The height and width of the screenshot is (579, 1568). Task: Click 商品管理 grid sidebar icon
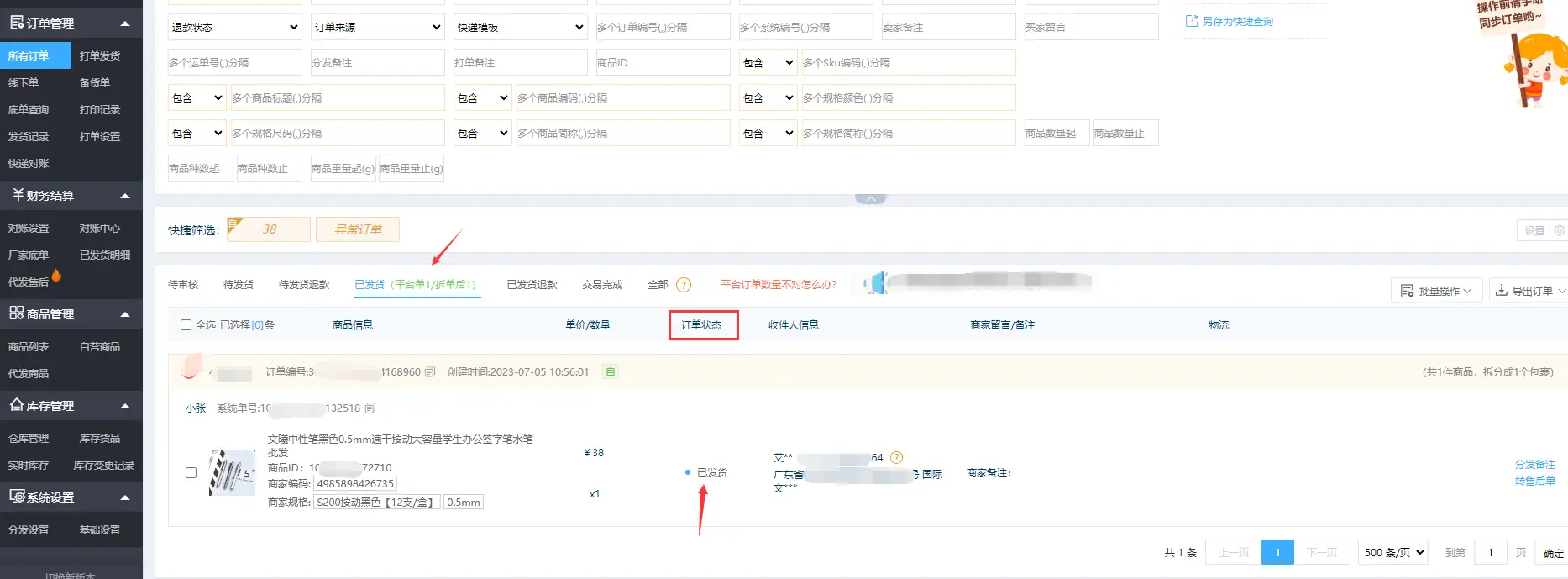(16, 313)
